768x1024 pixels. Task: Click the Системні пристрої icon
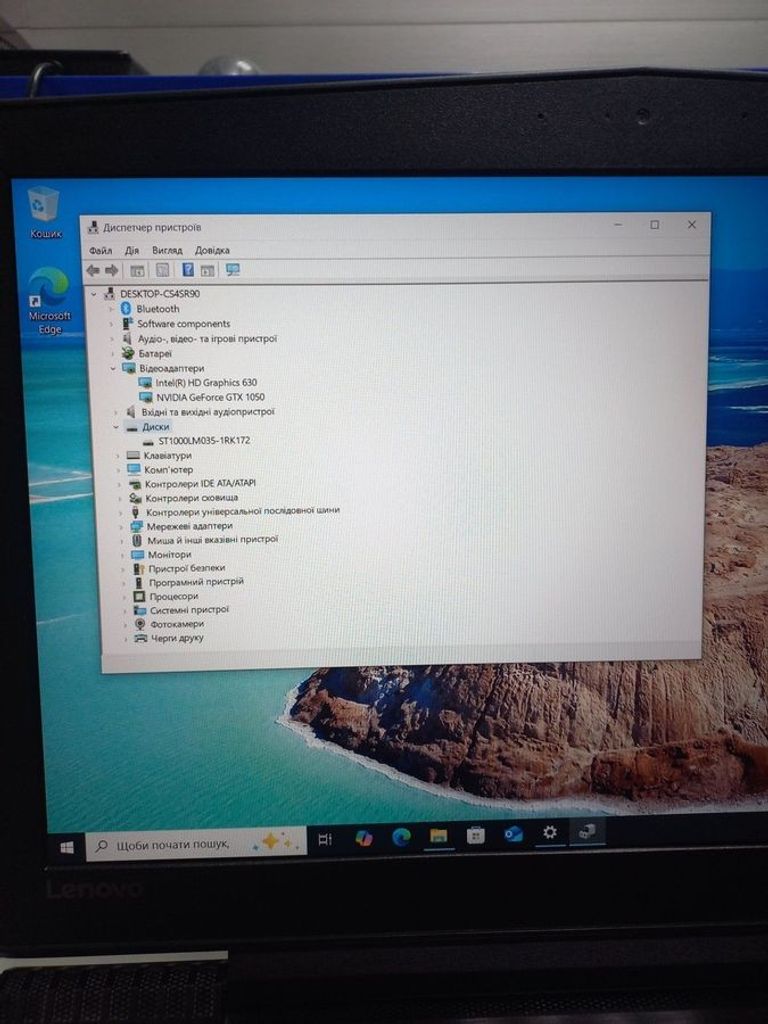[140, 610]
